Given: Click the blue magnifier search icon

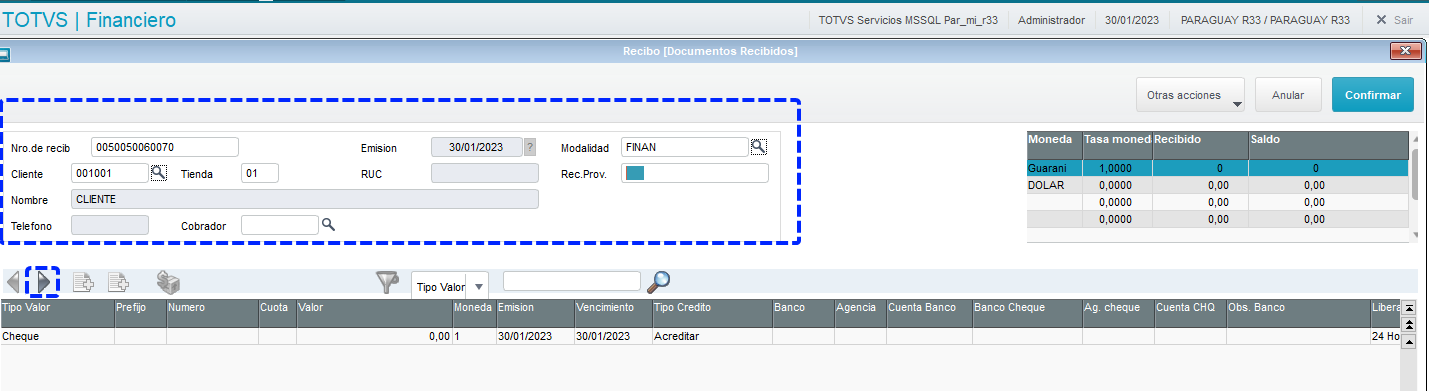Looking at the screenshot, I should pyautogui.click(x=659, y=283).
